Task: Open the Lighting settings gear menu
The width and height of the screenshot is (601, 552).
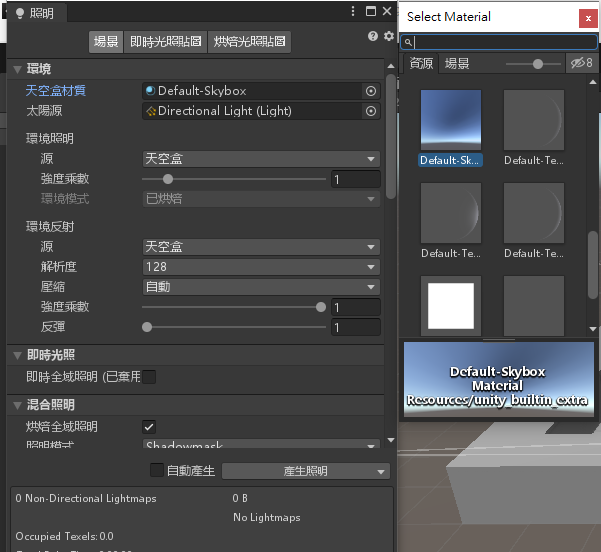Action: pyautogui.click(x=389, y=37)
